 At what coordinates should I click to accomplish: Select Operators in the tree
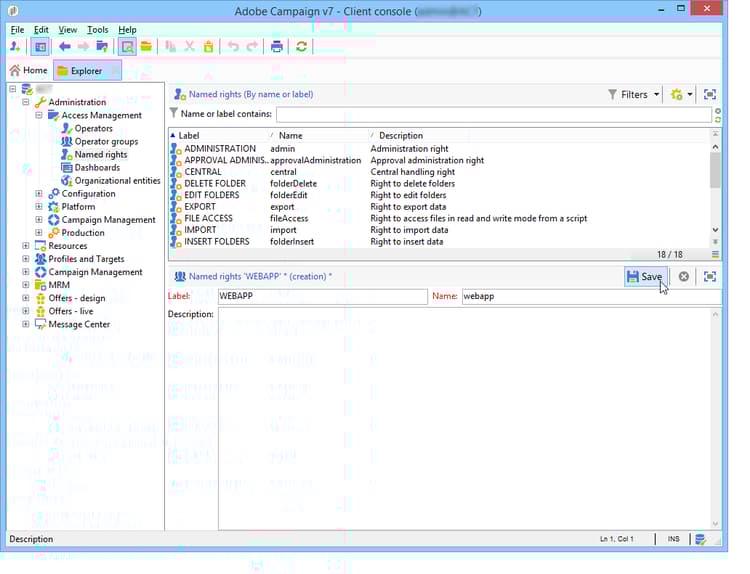[x=93, y=128]
